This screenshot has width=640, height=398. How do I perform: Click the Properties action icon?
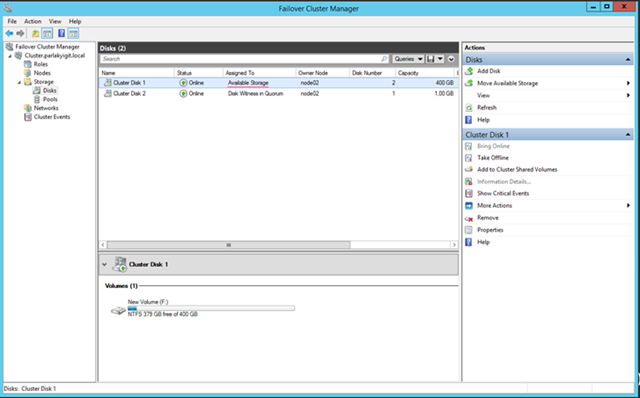click(x=469, y=230)
